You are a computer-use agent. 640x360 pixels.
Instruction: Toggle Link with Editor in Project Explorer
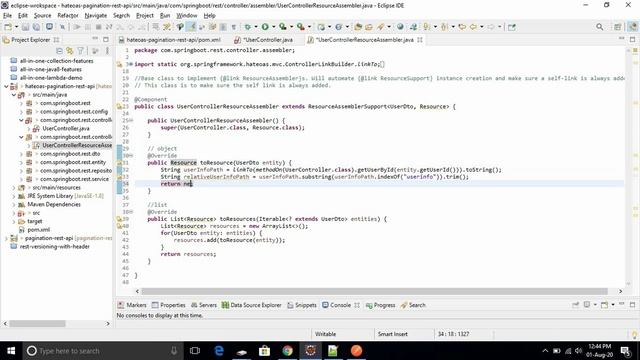pyautogui.click(x=70, y=51)
